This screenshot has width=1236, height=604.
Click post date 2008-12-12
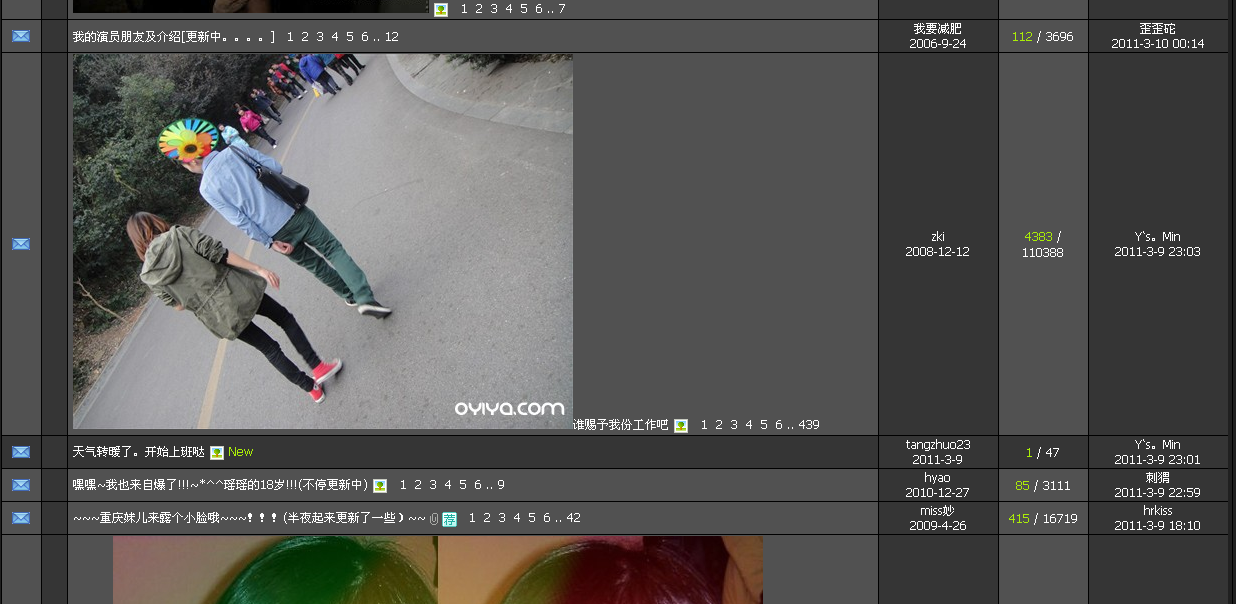(938, 252)
